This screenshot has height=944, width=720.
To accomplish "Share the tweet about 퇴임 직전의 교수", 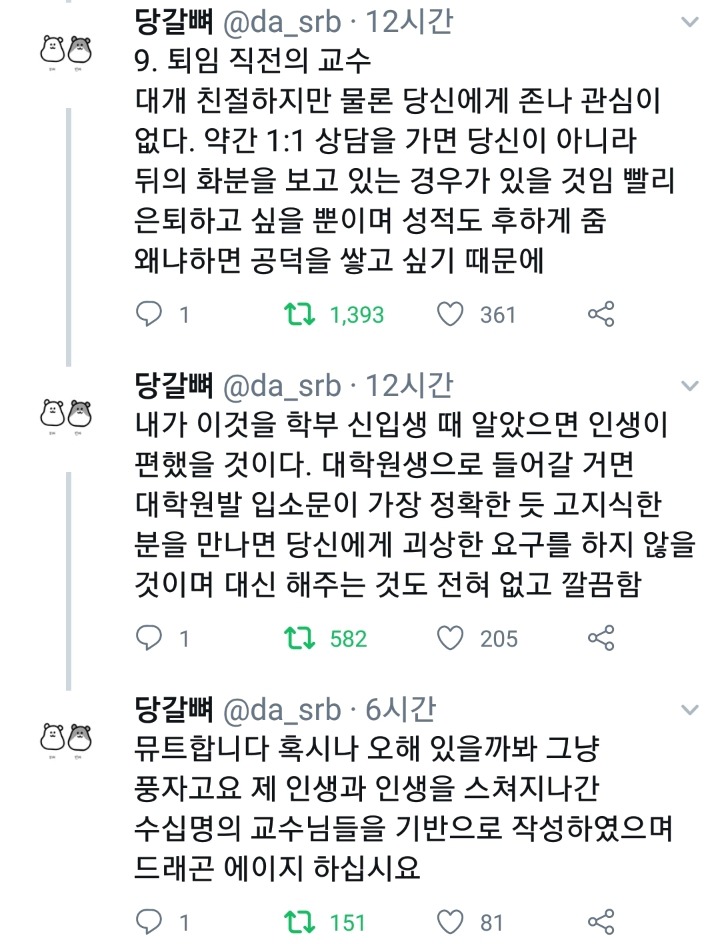I will 600,314.
